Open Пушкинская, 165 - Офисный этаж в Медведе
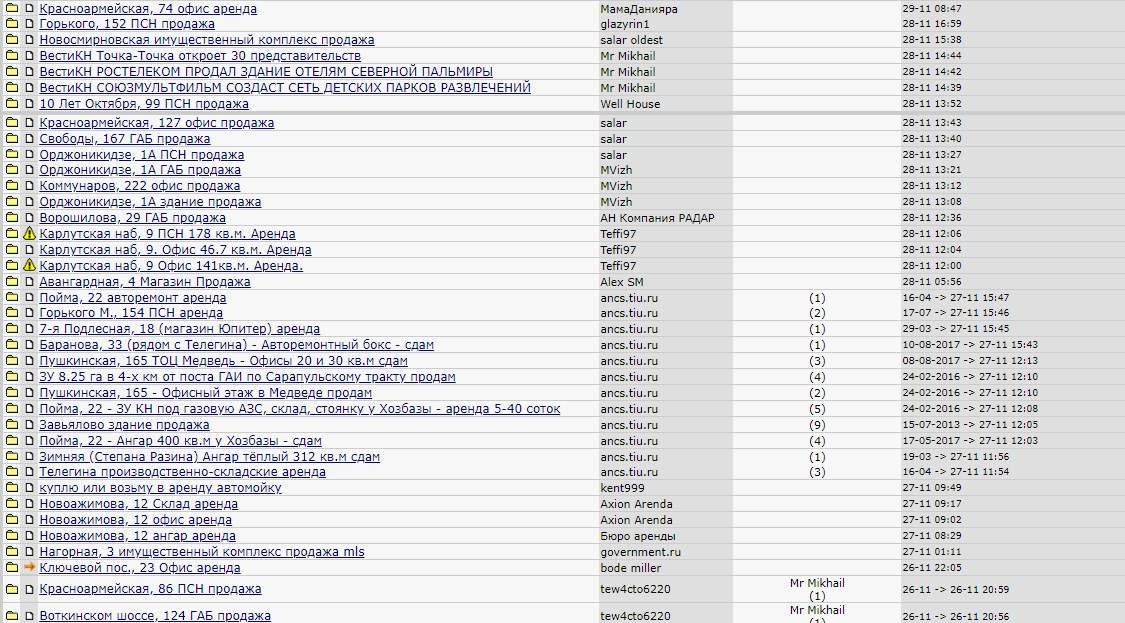 click(206, 393)
